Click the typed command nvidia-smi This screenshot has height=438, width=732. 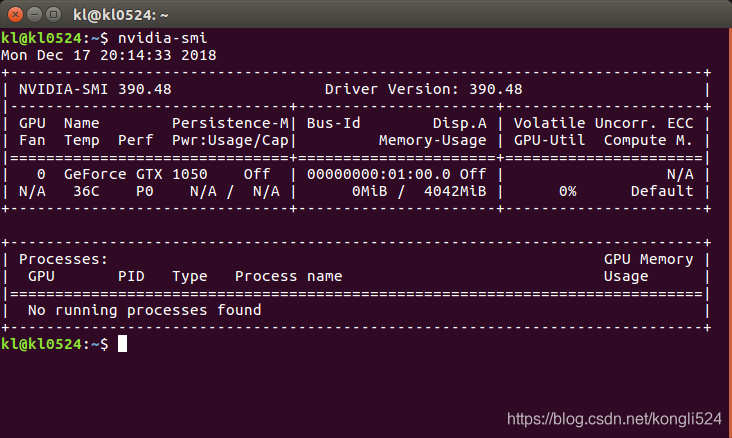tap(162, 38)
